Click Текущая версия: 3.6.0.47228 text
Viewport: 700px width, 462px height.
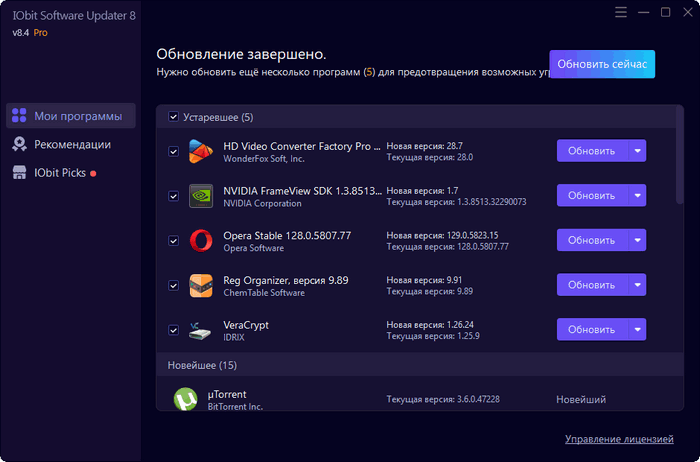click(x=443, y=399)
